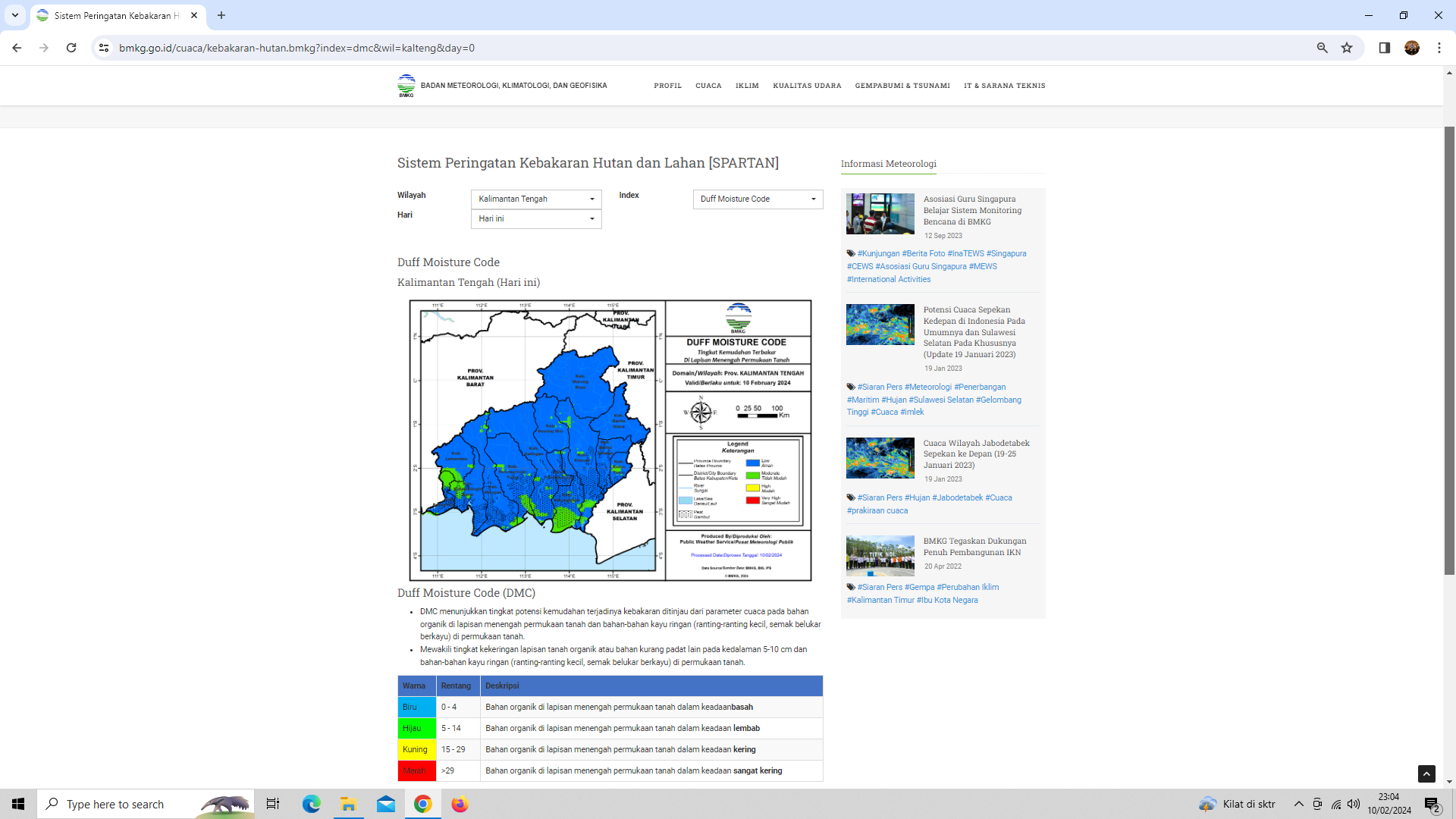This screenshot has height=819, width=1456.
Task: Click the Informasi Meteorologi heading
Action: click(x=888, y=164)
